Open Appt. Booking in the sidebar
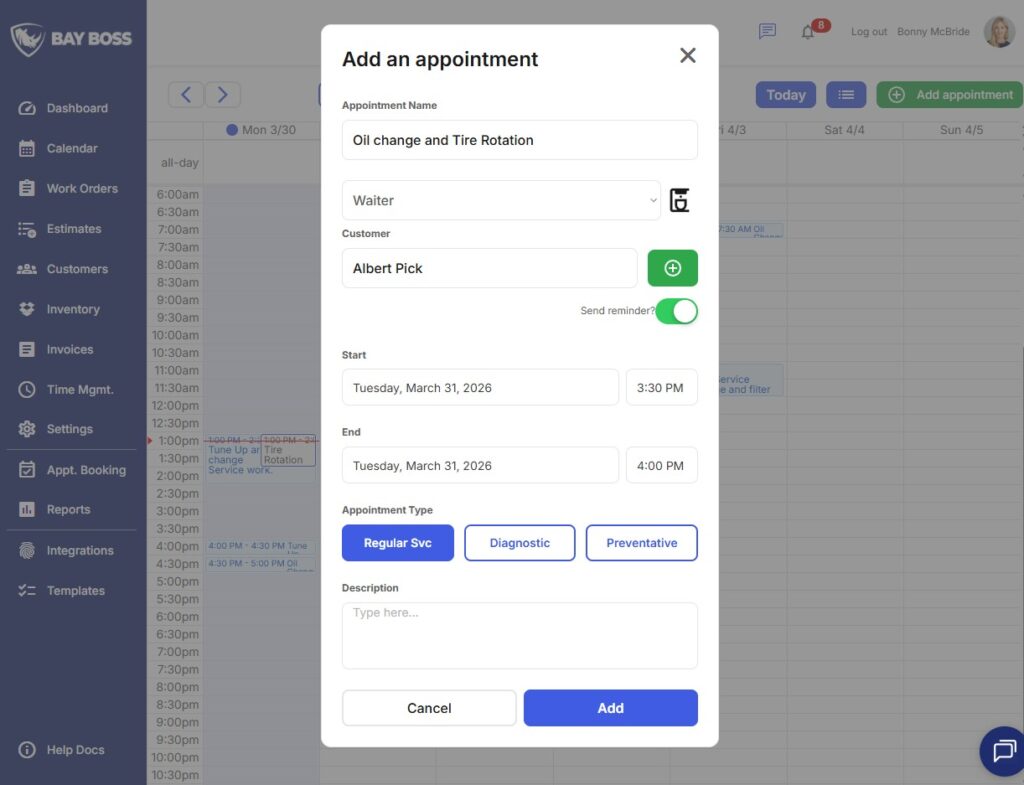 tap(85, 470)
